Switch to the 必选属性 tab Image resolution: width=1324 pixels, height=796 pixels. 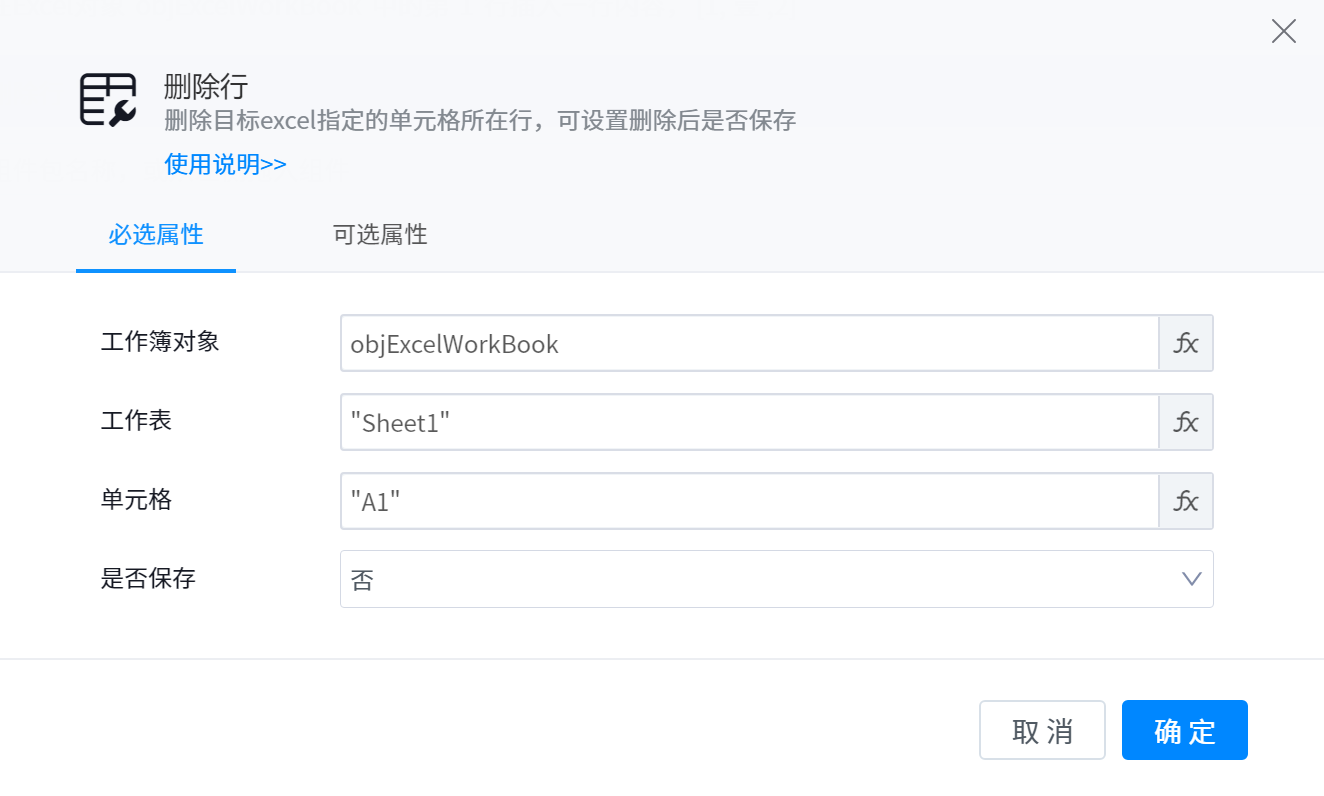pos(156,235)
